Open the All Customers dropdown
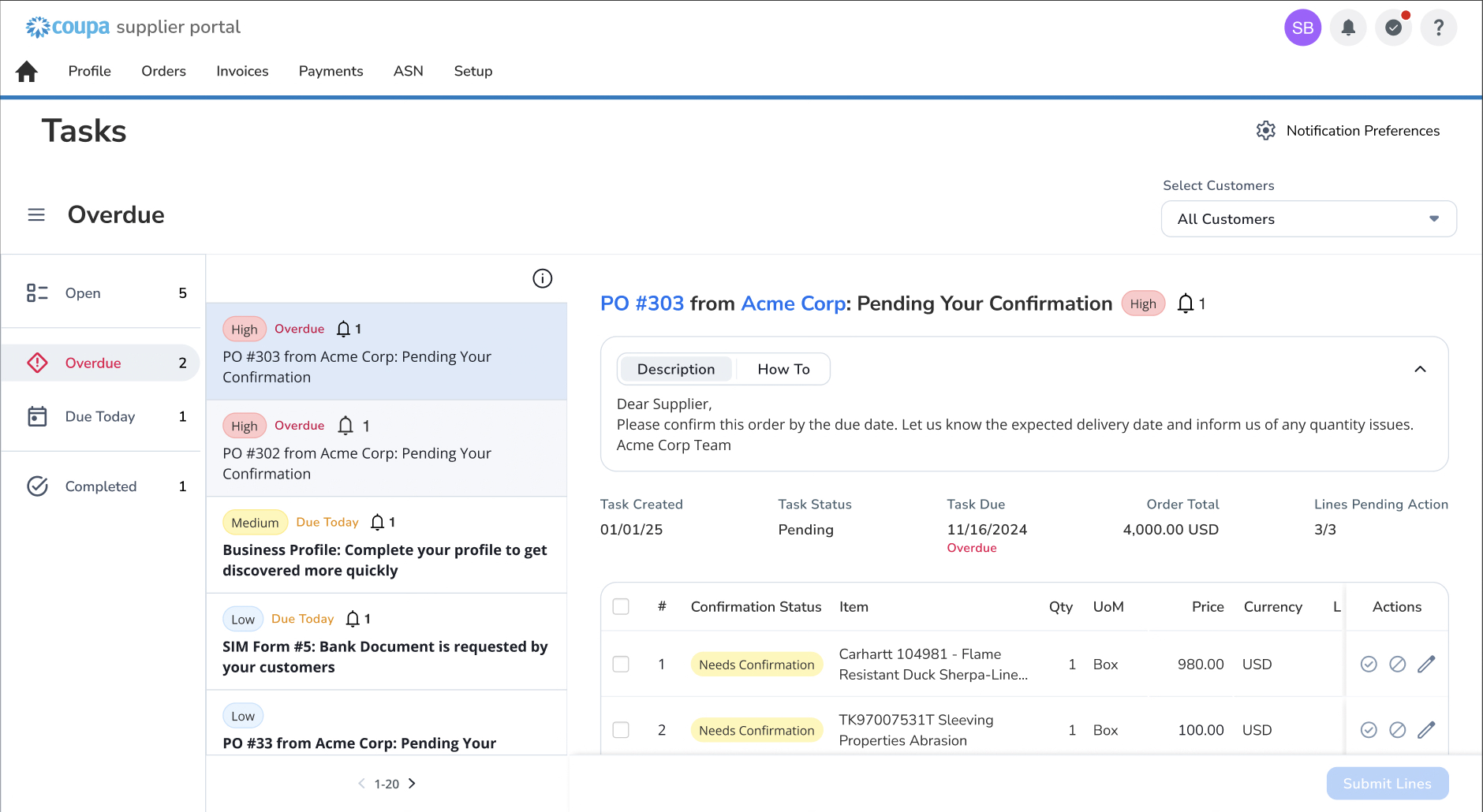The image size is (1483, 812). pyautogui.click(x=1309, y=219)
